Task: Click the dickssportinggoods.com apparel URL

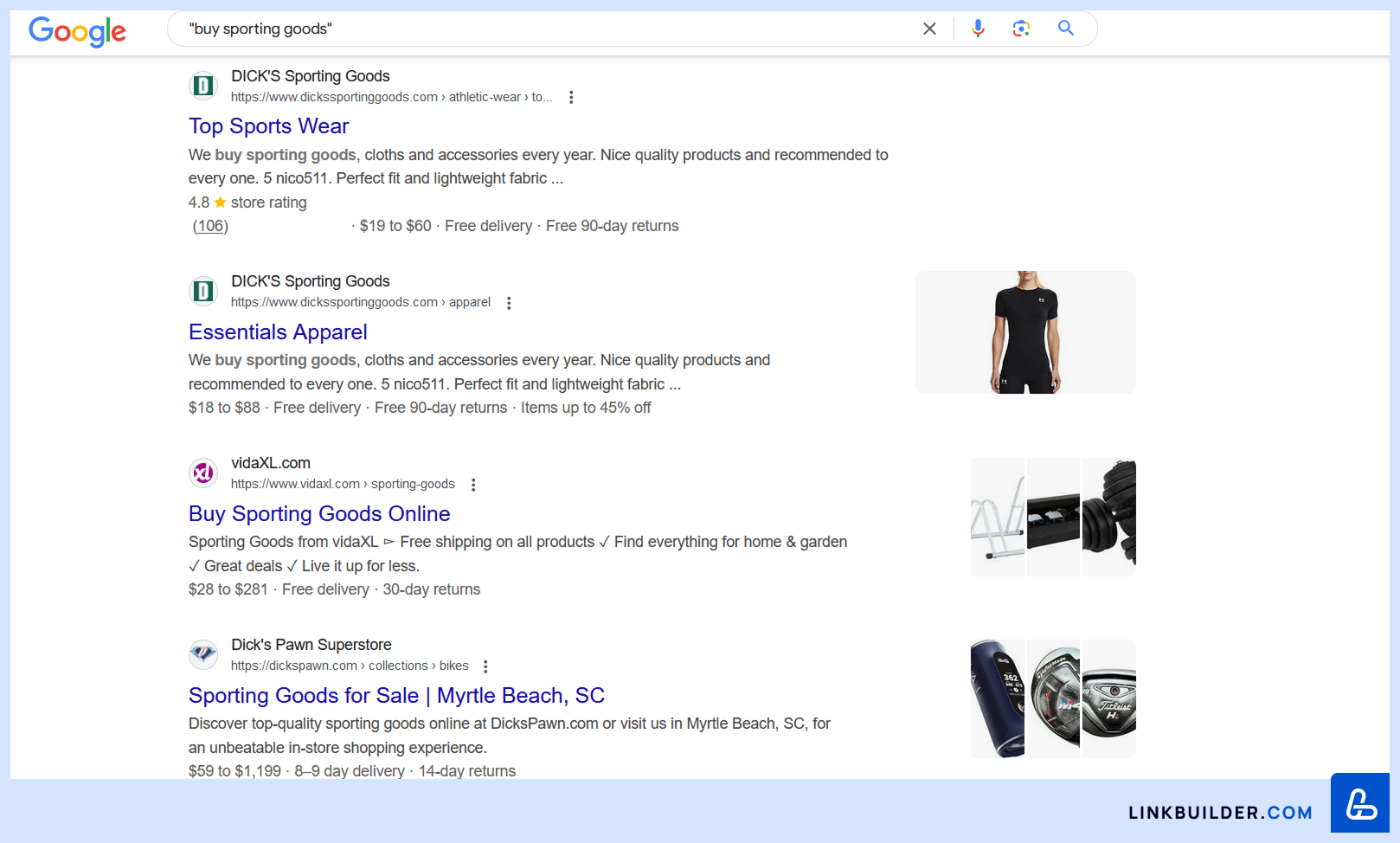Action: [361, 302]
